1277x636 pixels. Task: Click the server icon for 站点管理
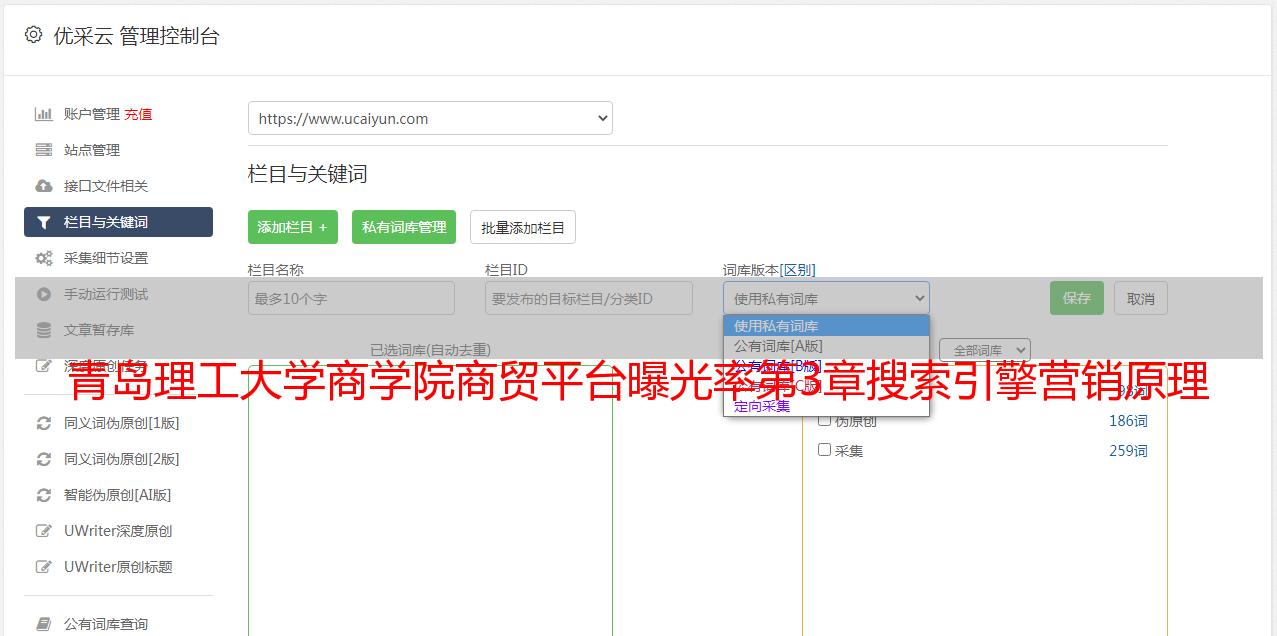pyautogui.click(x=43, y=150)
